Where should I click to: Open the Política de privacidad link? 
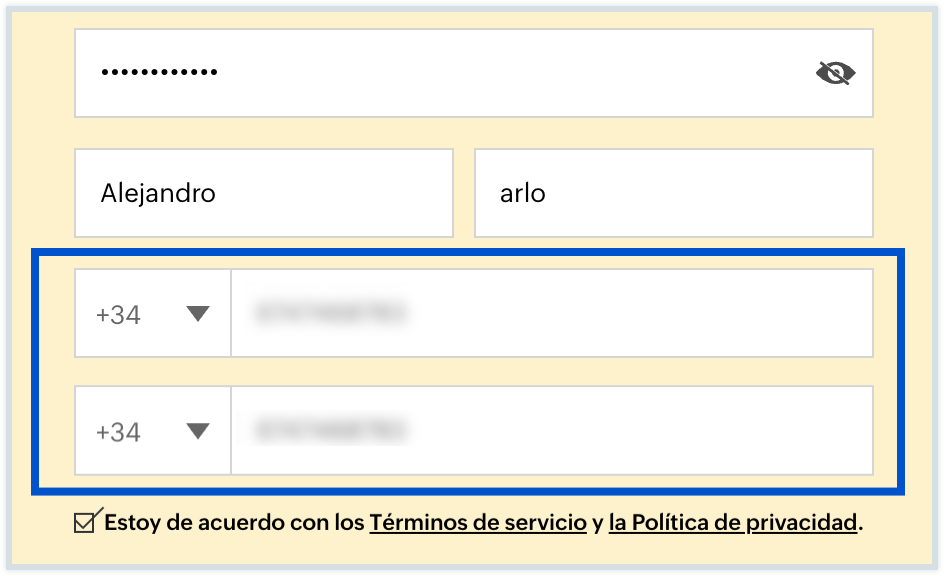coord(733,522)
